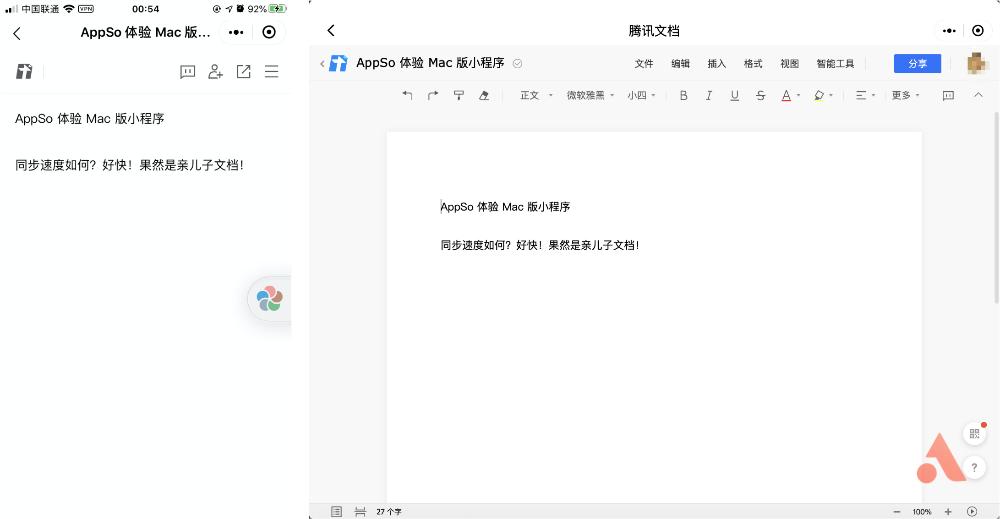Click the font color A swatch
Image resolution: width=1000 pixels, height=519 pixels.
click(786, 96)
